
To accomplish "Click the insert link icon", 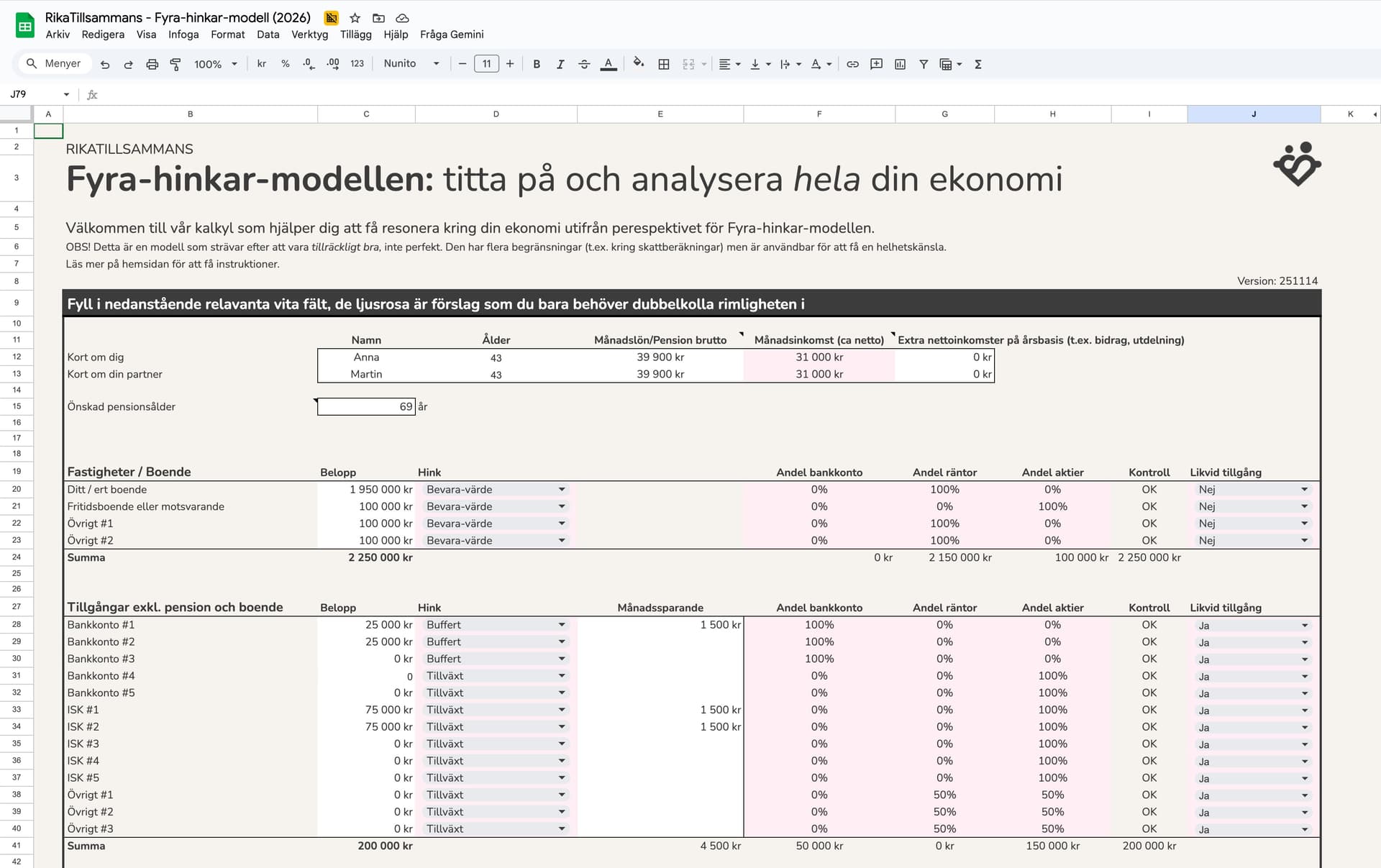I will pyautogui.click(x=852, y=64).
